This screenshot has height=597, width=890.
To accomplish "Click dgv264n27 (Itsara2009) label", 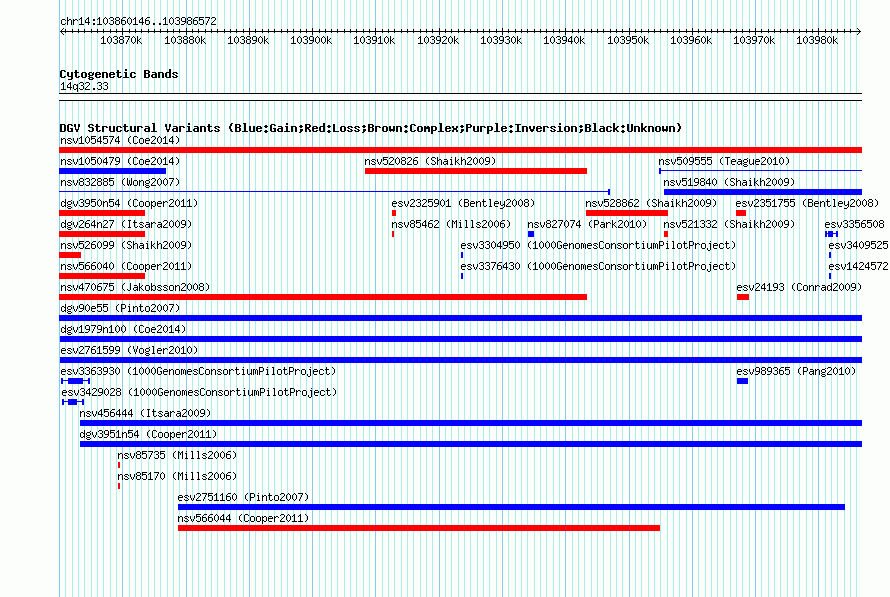I will [126, 224].
